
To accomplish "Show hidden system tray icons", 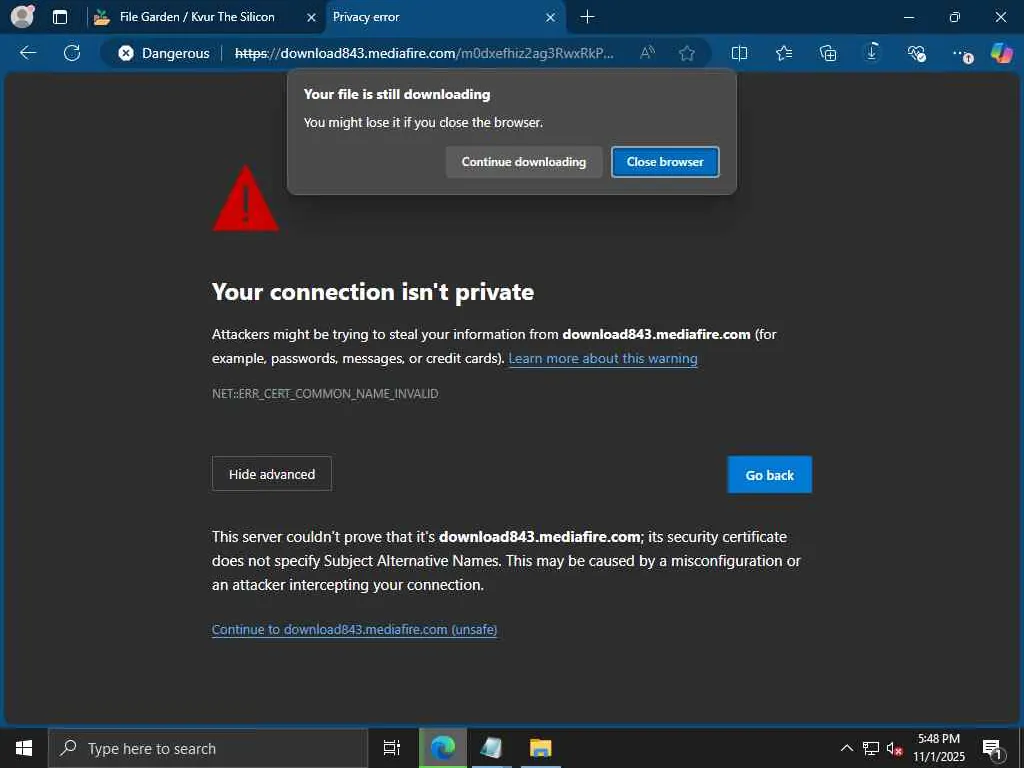I will coord(847,748).
